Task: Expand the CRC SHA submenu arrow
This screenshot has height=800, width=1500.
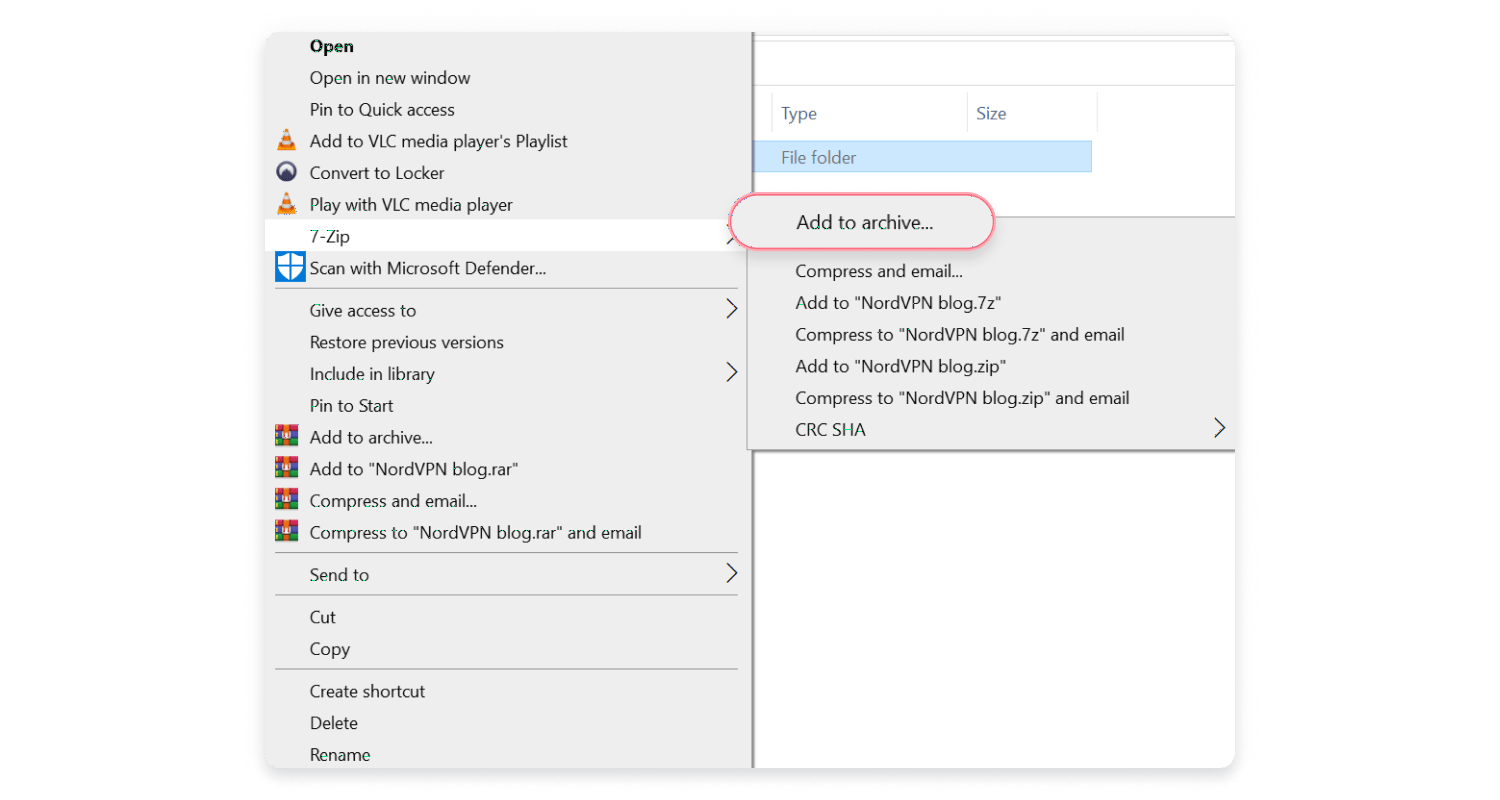Action: [x=1219, y=429]
